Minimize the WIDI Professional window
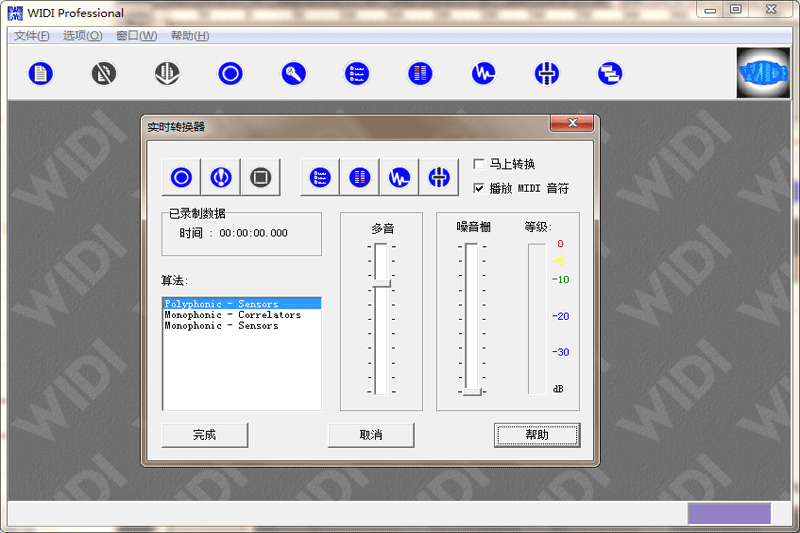 [x=710, y=10]
